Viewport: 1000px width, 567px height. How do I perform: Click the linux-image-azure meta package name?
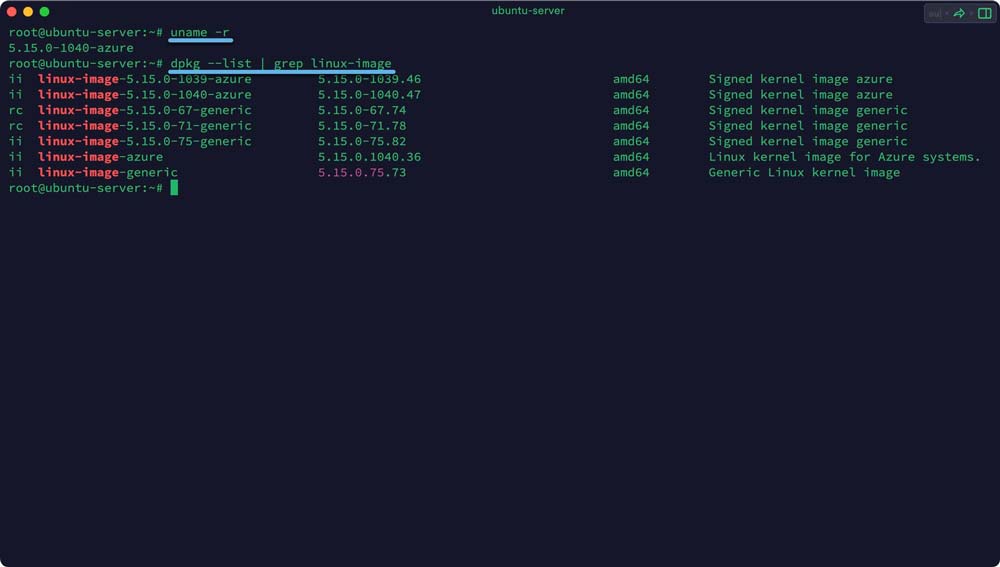coord(100,157)
